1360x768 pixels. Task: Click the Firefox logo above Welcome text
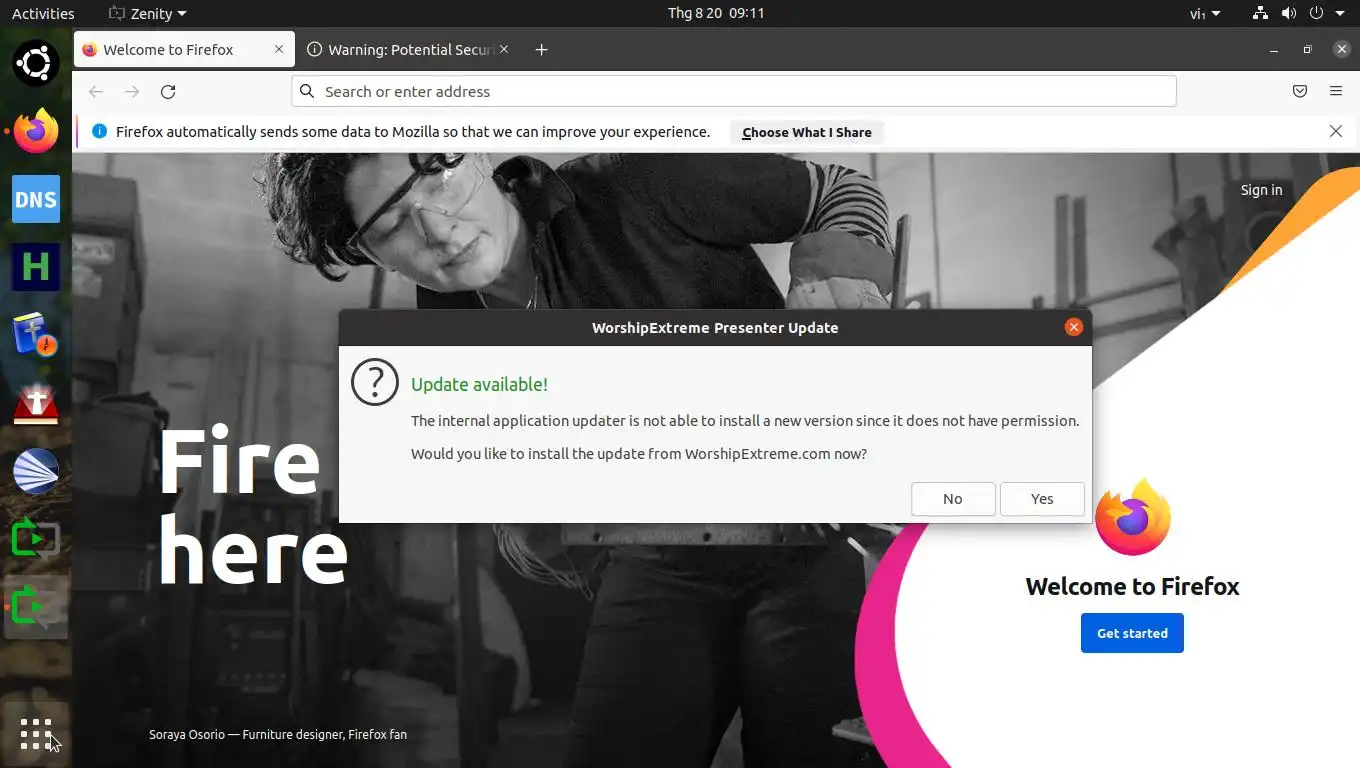click(1132, 518)
